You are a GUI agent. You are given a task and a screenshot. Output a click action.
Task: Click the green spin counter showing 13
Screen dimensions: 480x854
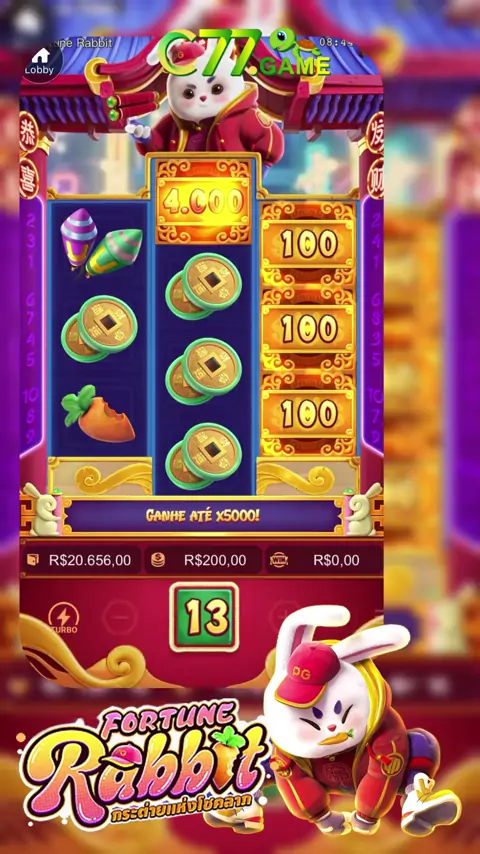click(204, 617)
